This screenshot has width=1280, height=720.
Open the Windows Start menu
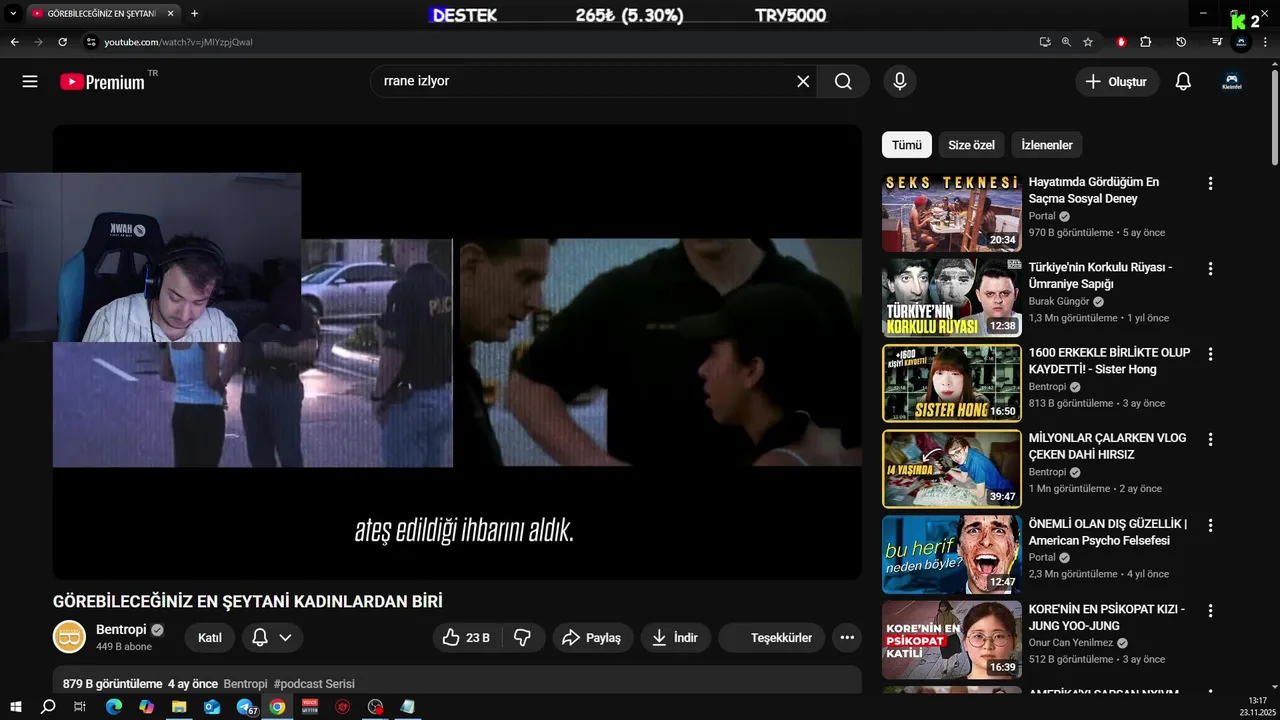[15, 707]
